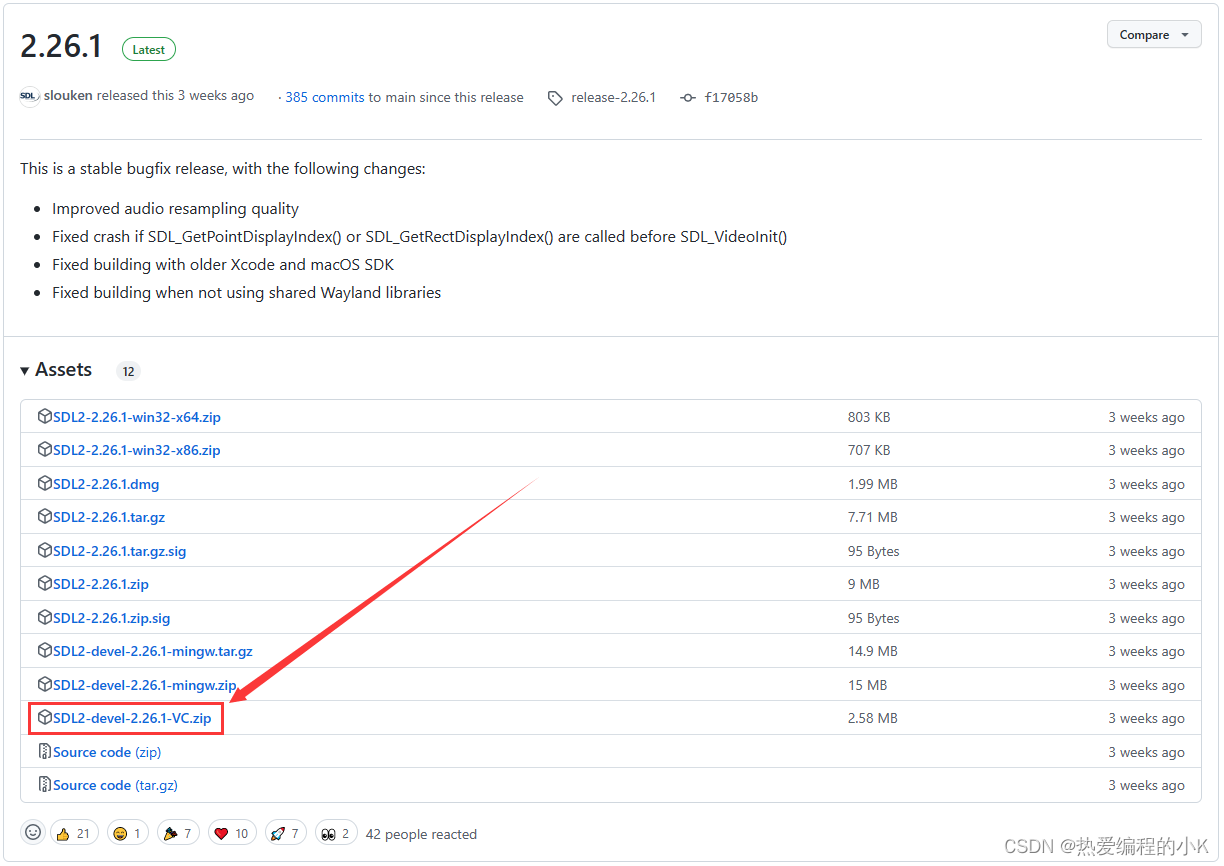Click package icon beside SDL2-2.26.1-win32-x86.zip
This screenshot has width=1224, height=866.
coord(44,449)
